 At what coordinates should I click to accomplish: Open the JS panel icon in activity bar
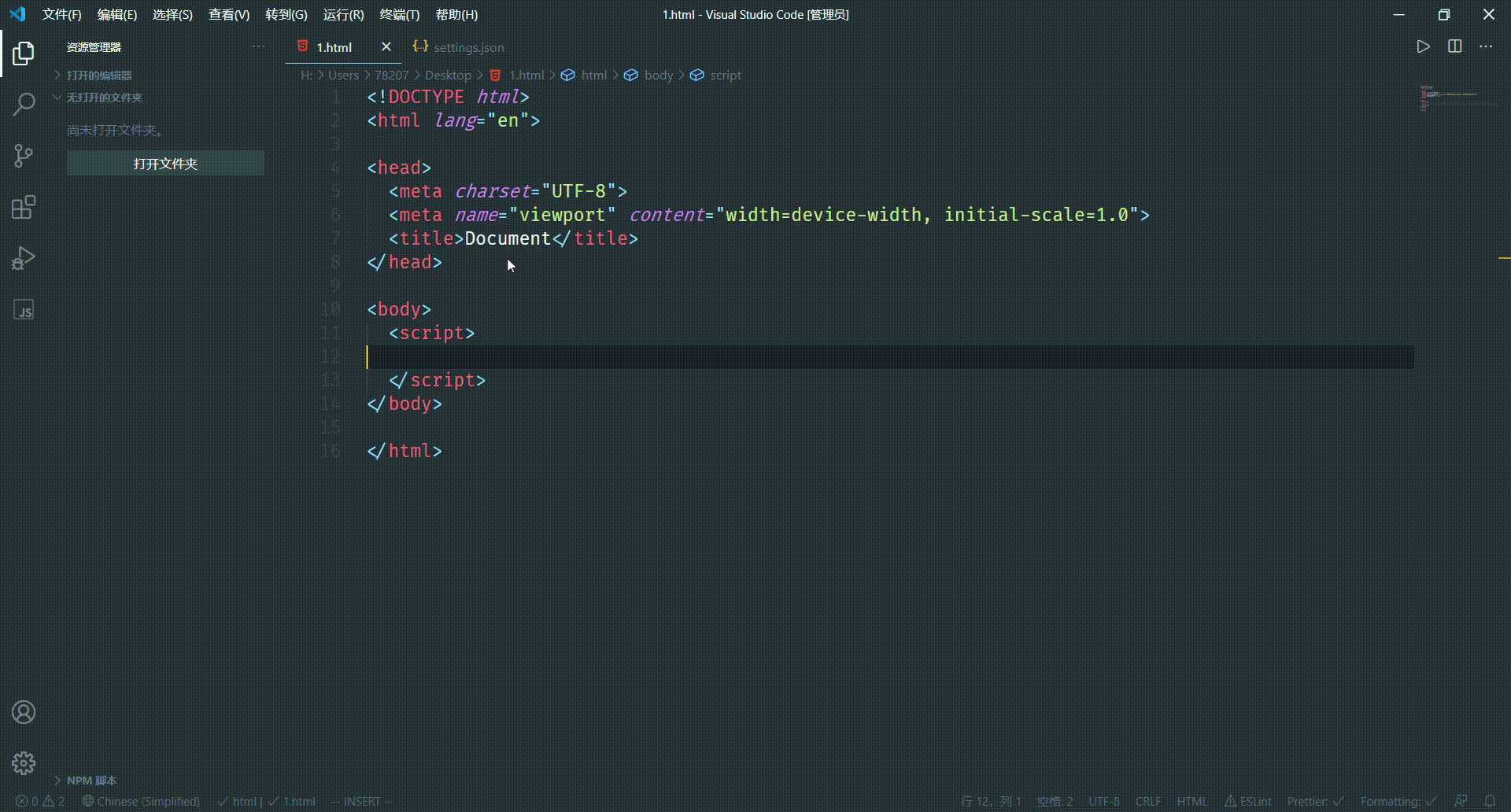click(x=24, y=310)
